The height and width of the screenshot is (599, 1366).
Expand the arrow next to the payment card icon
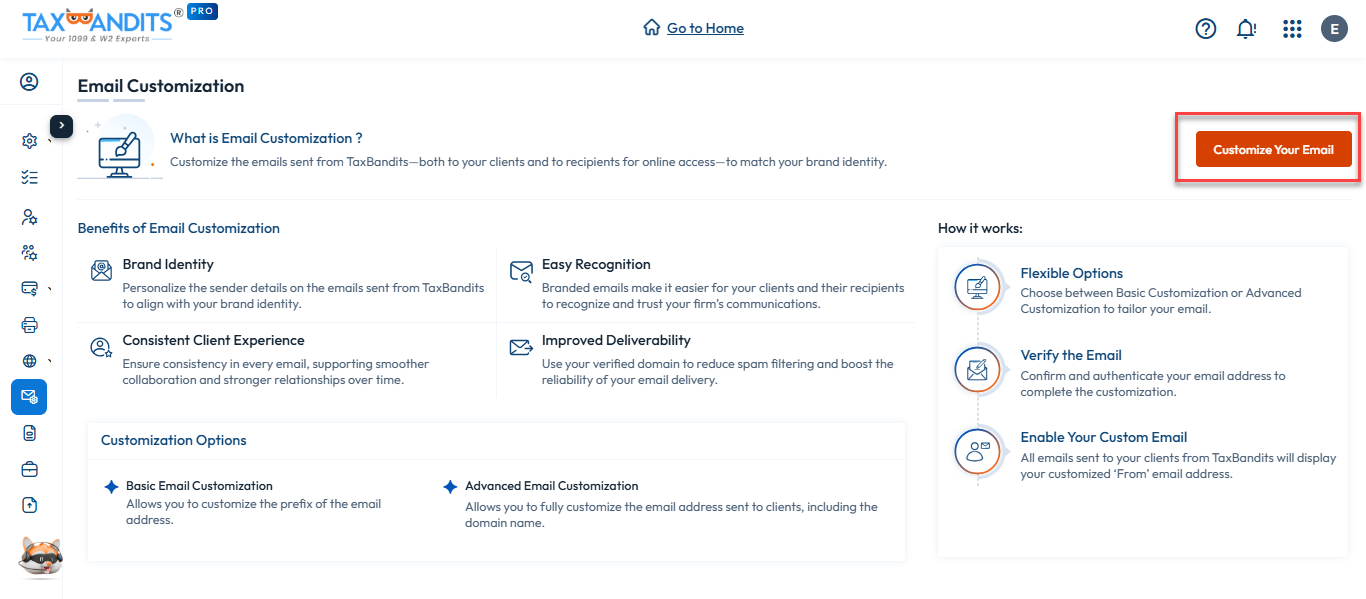coord(50,289)
